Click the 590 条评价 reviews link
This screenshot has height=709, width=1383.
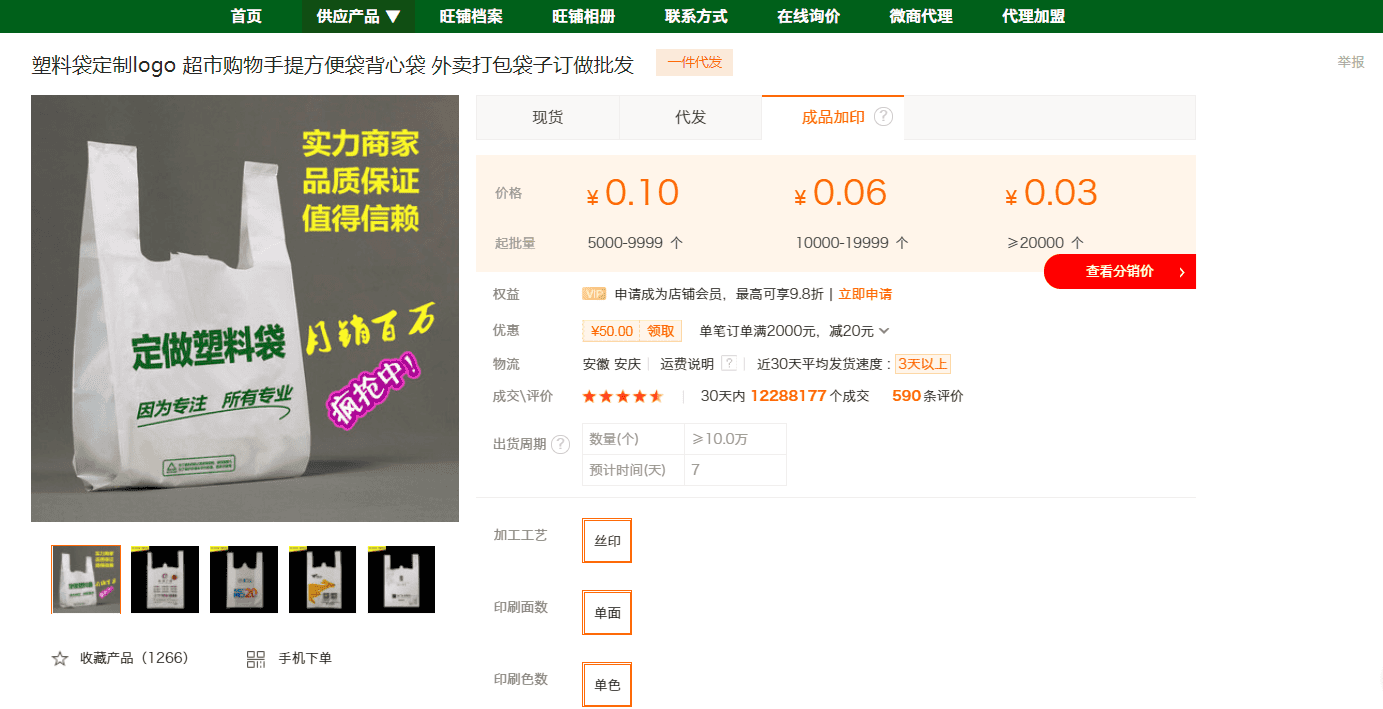[928, 396]
